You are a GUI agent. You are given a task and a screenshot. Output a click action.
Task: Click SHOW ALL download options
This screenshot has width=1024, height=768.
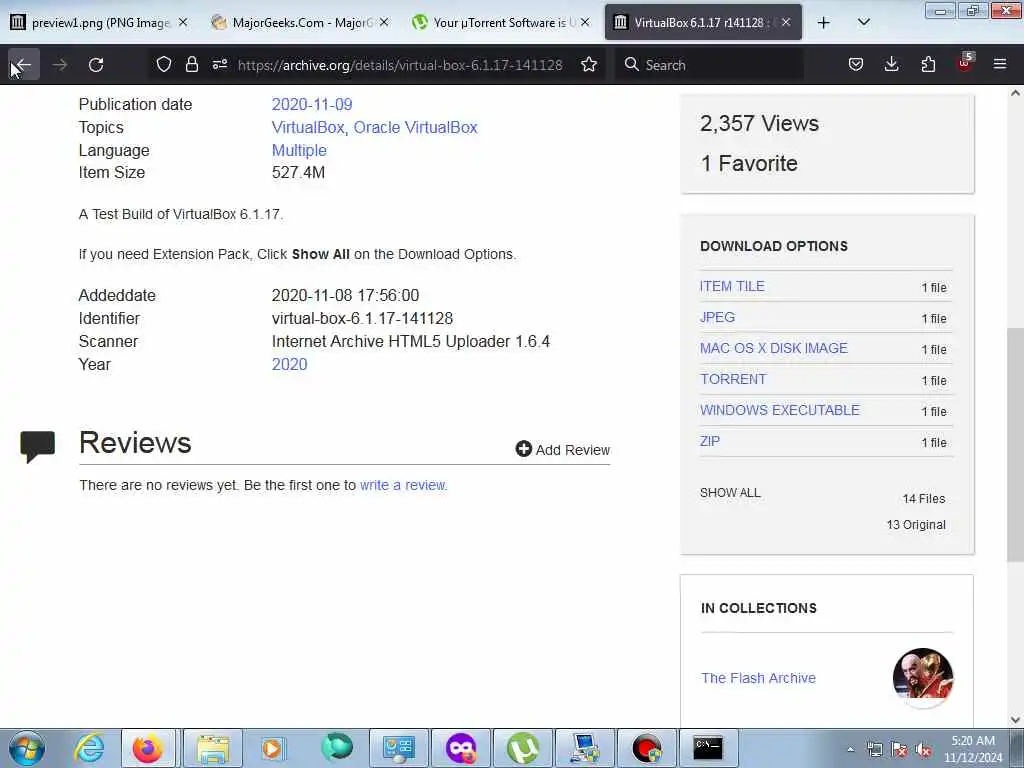730,493
